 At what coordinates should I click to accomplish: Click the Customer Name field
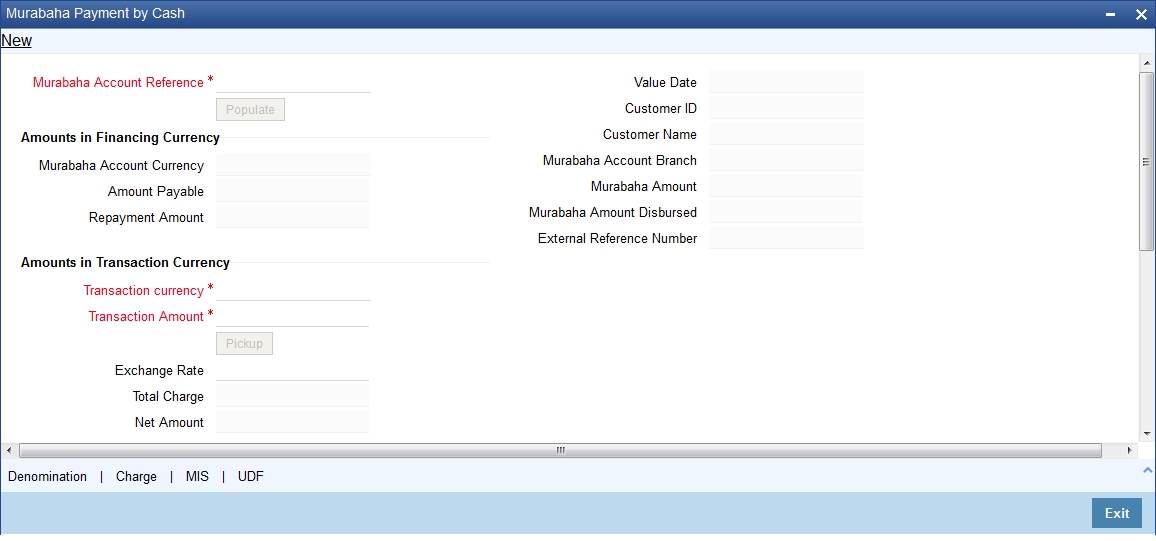(786, 134)
